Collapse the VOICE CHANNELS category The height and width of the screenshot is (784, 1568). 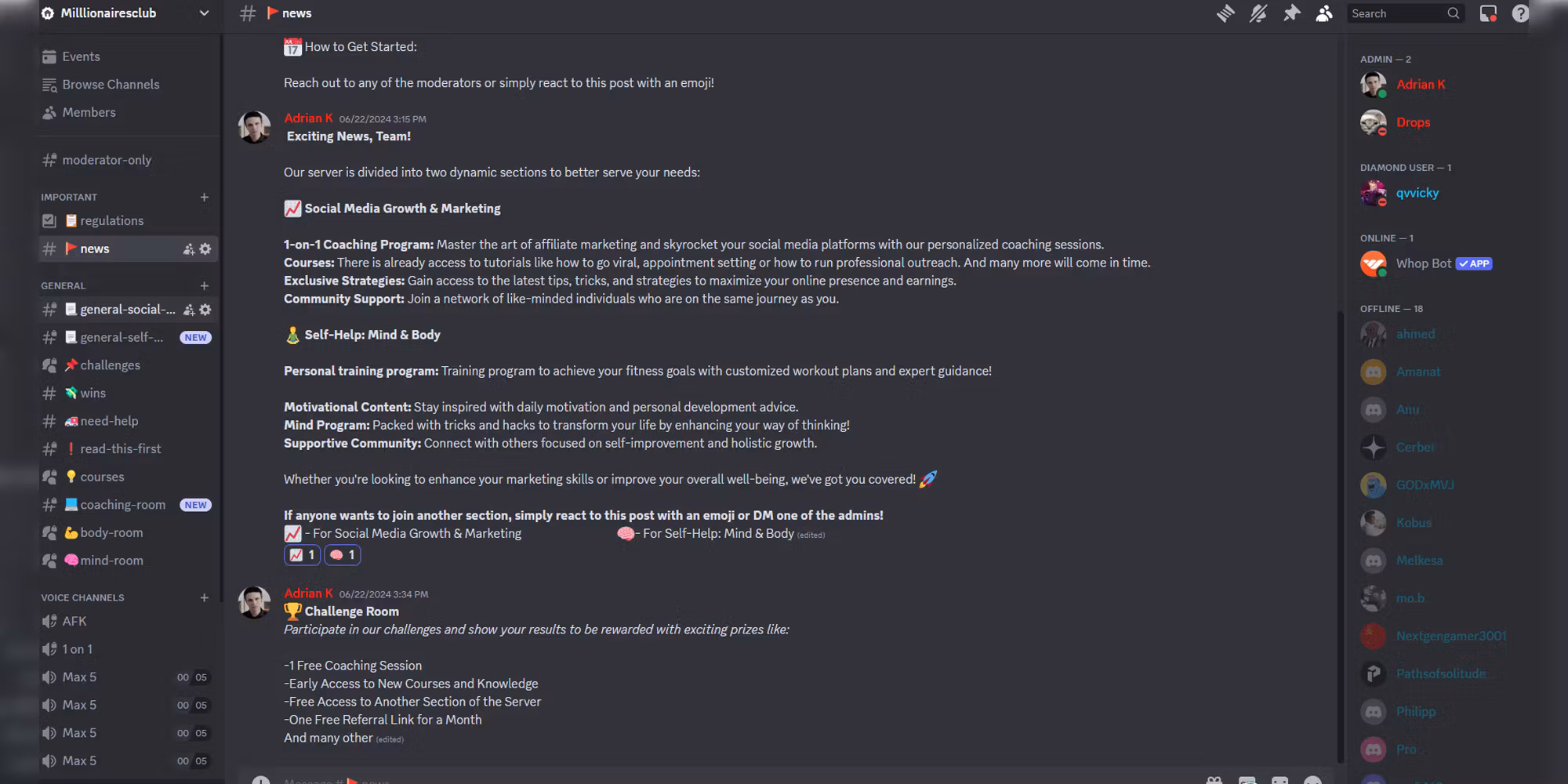(x=82, y=597)
